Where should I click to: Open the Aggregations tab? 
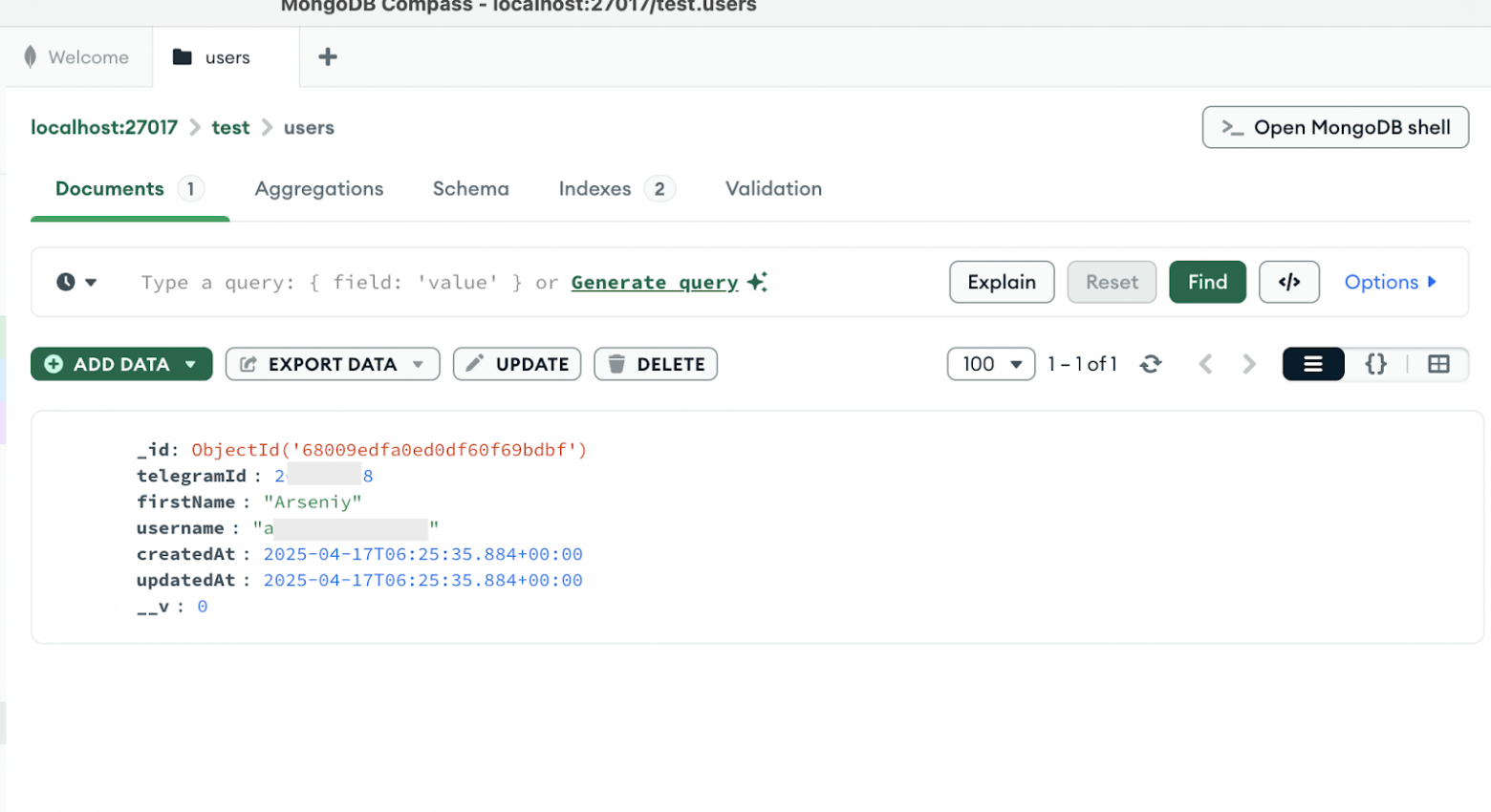tap(319, 189)
